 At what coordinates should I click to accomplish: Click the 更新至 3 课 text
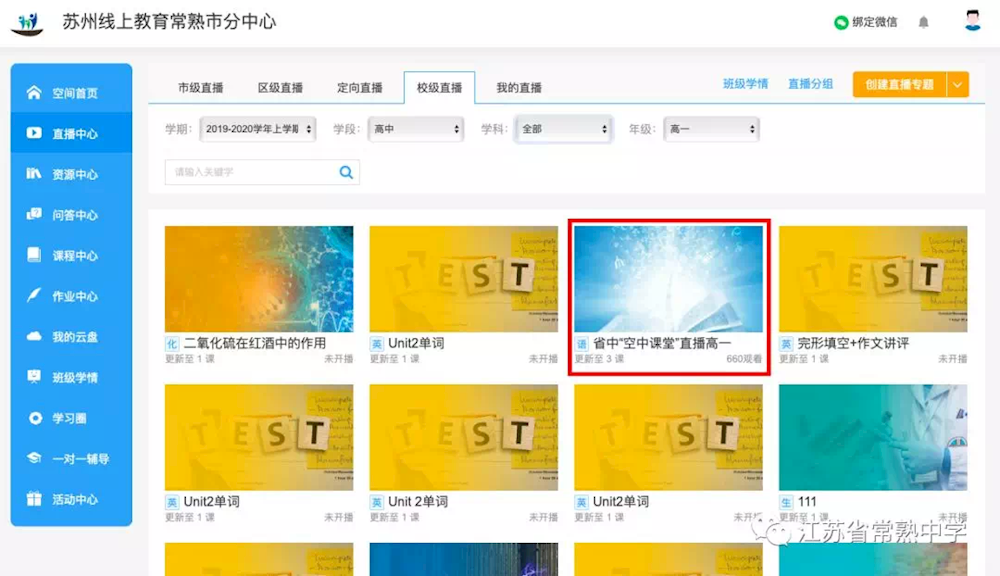pos(599,359)
